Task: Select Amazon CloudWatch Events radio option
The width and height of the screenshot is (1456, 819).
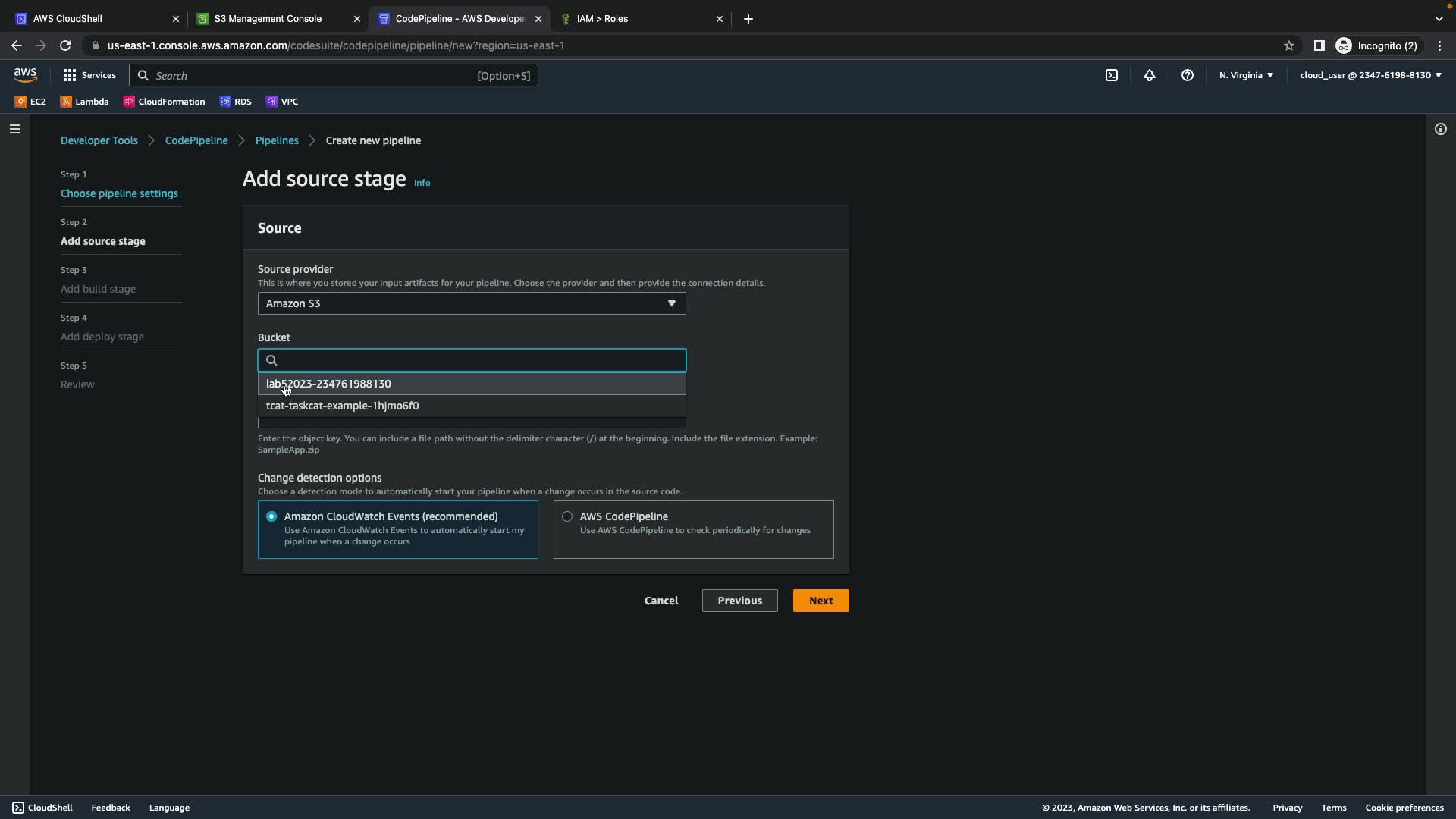Action: click(x=271, y=516)
